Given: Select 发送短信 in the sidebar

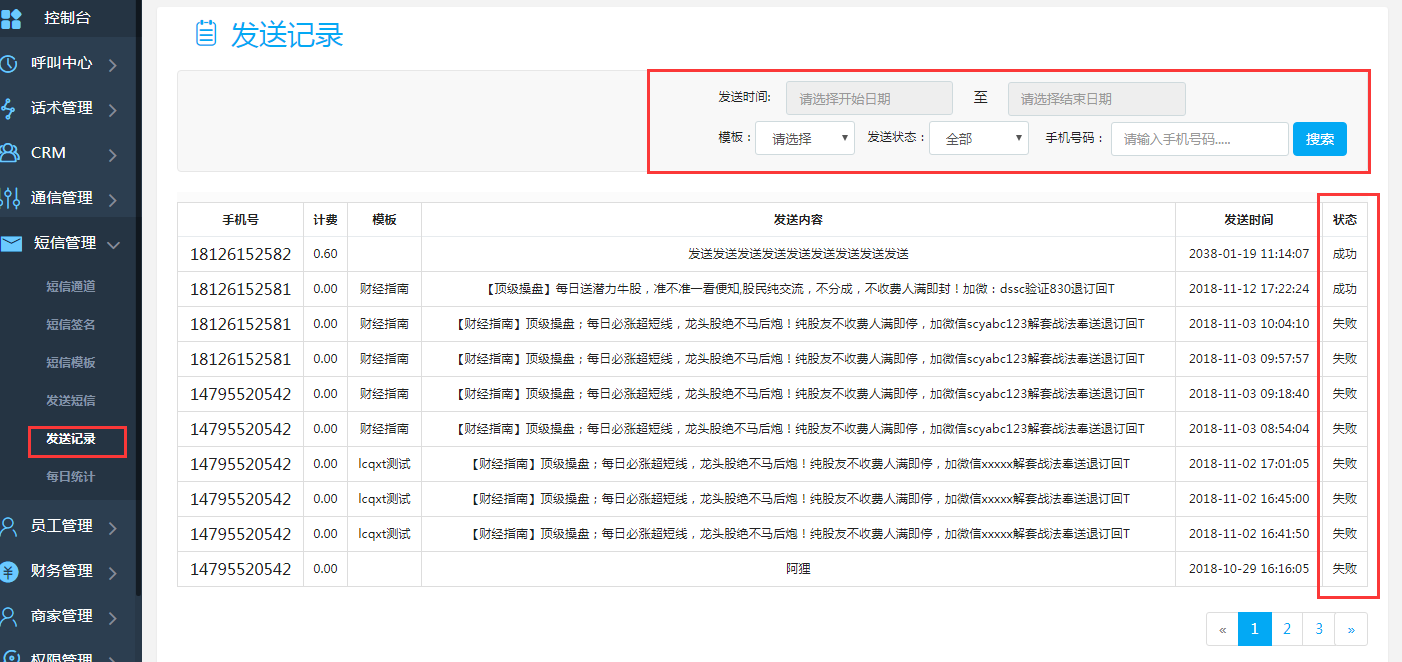Looking at the screenshot, I should click(70, 400).
